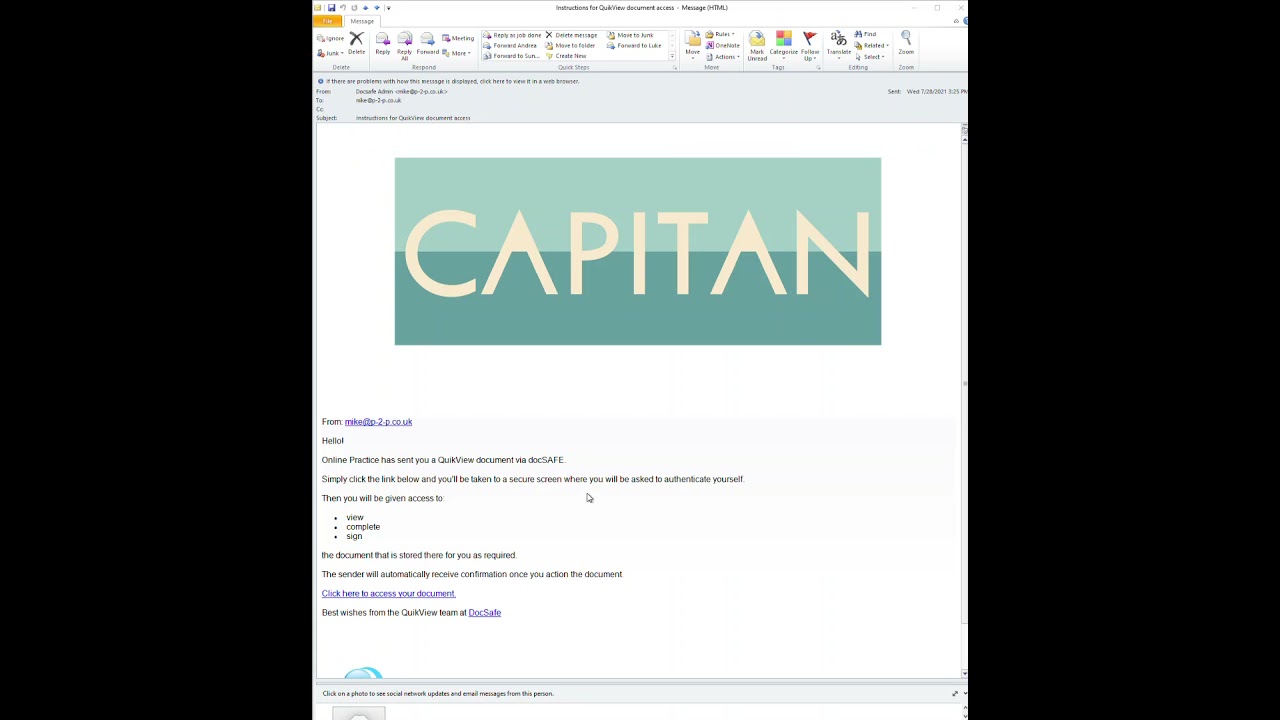Open the File tab
Viewport: 1280px width, 720px height.
[x=327, y=21]
